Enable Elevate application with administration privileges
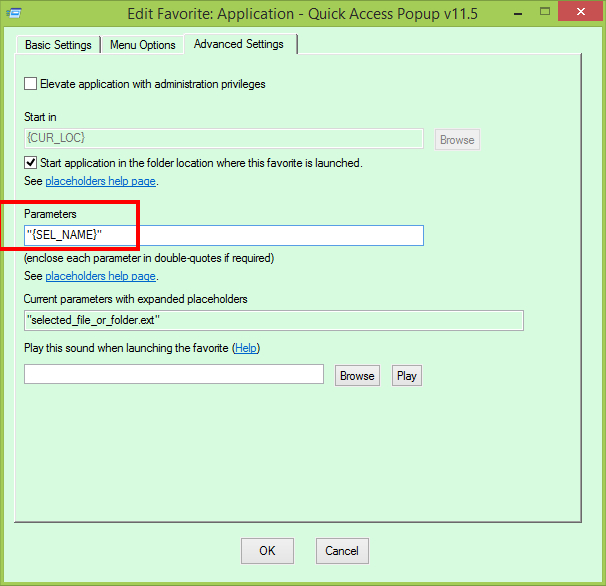Image resolution: width=606 pixels, height=586 pixels. 31,84
